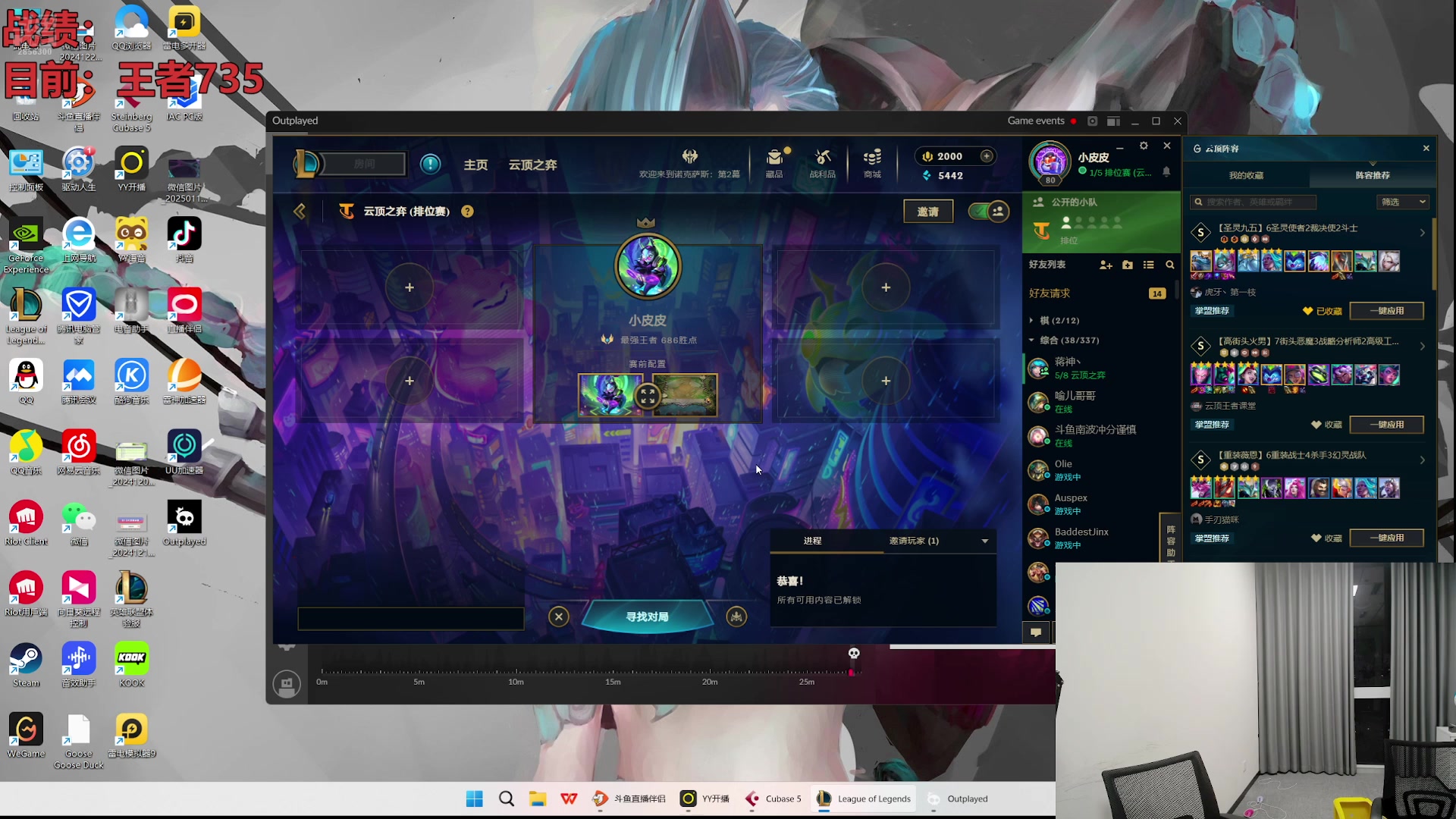Open the 筛选 filter dropdown
Viewport: 1456px width, 819px height.
(x=1403, y=202)
